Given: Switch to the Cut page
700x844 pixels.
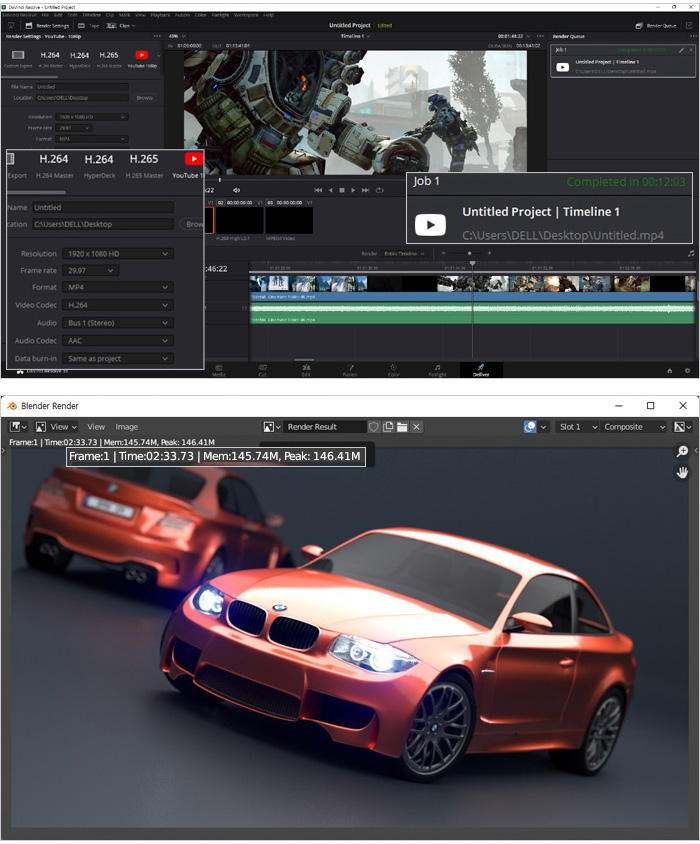Looking at the screenshot, I should pyautogui.click(x=262, y=370).
